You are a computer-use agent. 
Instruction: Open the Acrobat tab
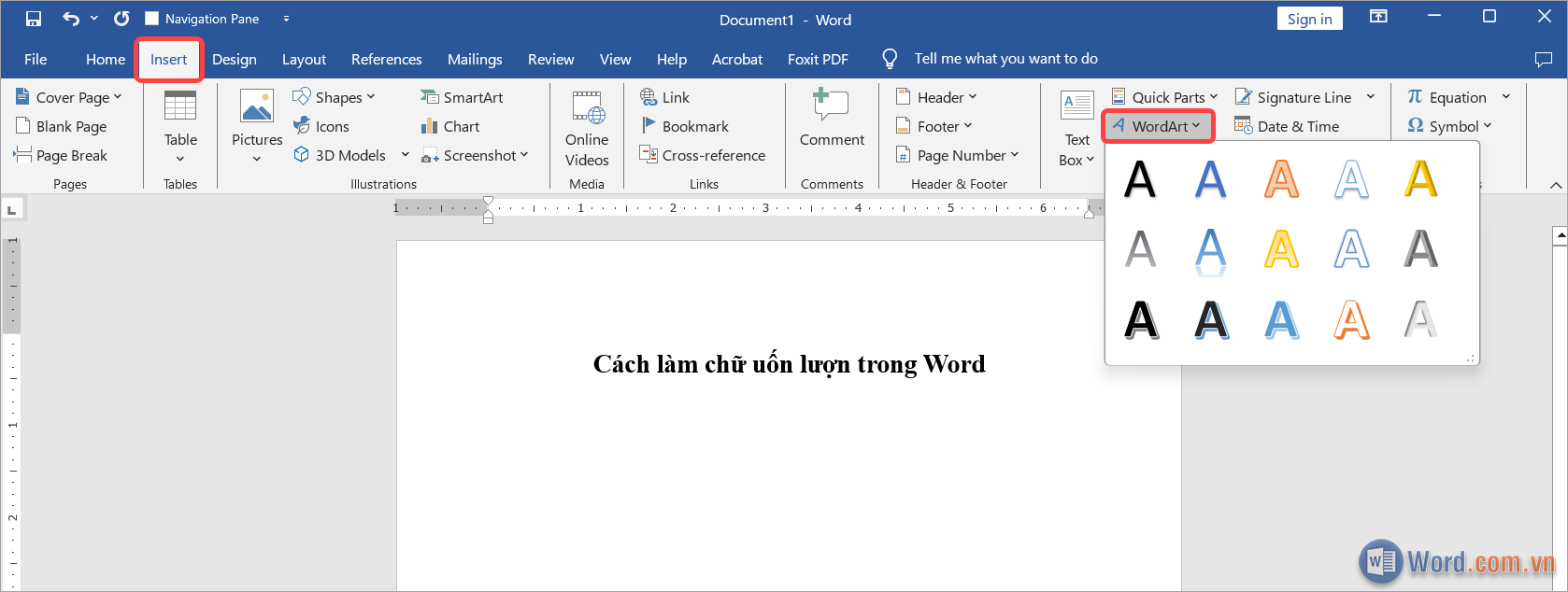coord(737,59)
